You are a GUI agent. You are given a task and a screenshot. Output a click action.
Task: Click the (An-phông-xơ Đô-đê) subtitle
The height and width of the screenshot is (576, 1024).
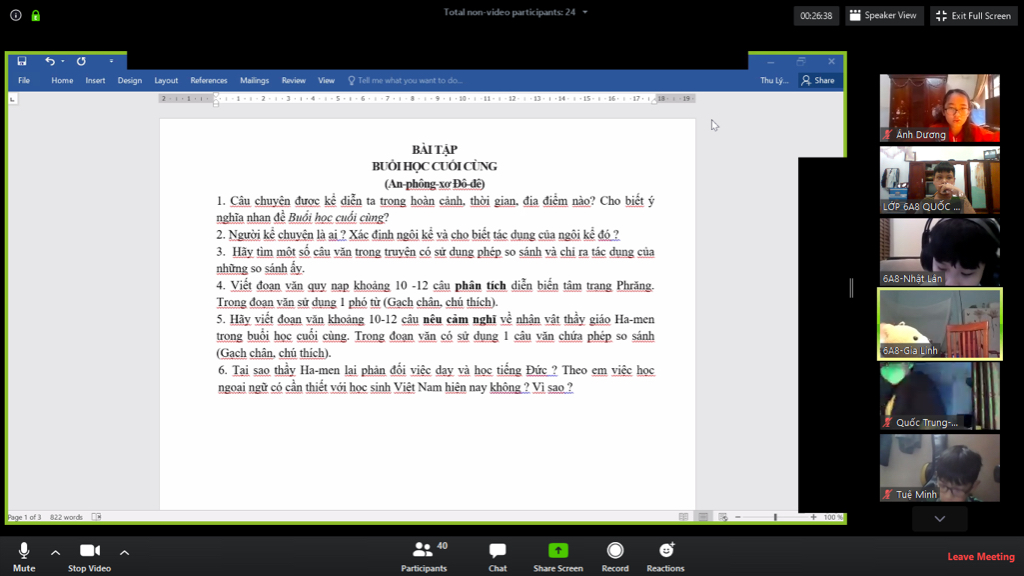[435, 184]
